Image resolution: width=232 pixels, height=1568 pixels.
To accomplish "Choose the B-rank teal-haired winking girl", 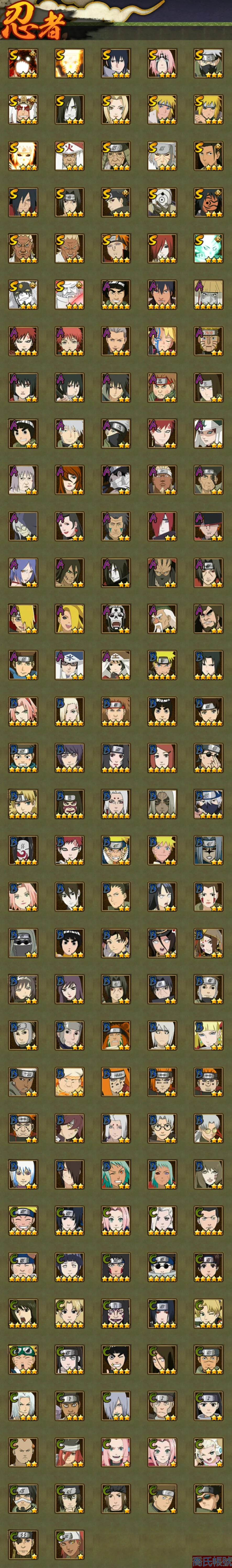I will pos(115,1174).
